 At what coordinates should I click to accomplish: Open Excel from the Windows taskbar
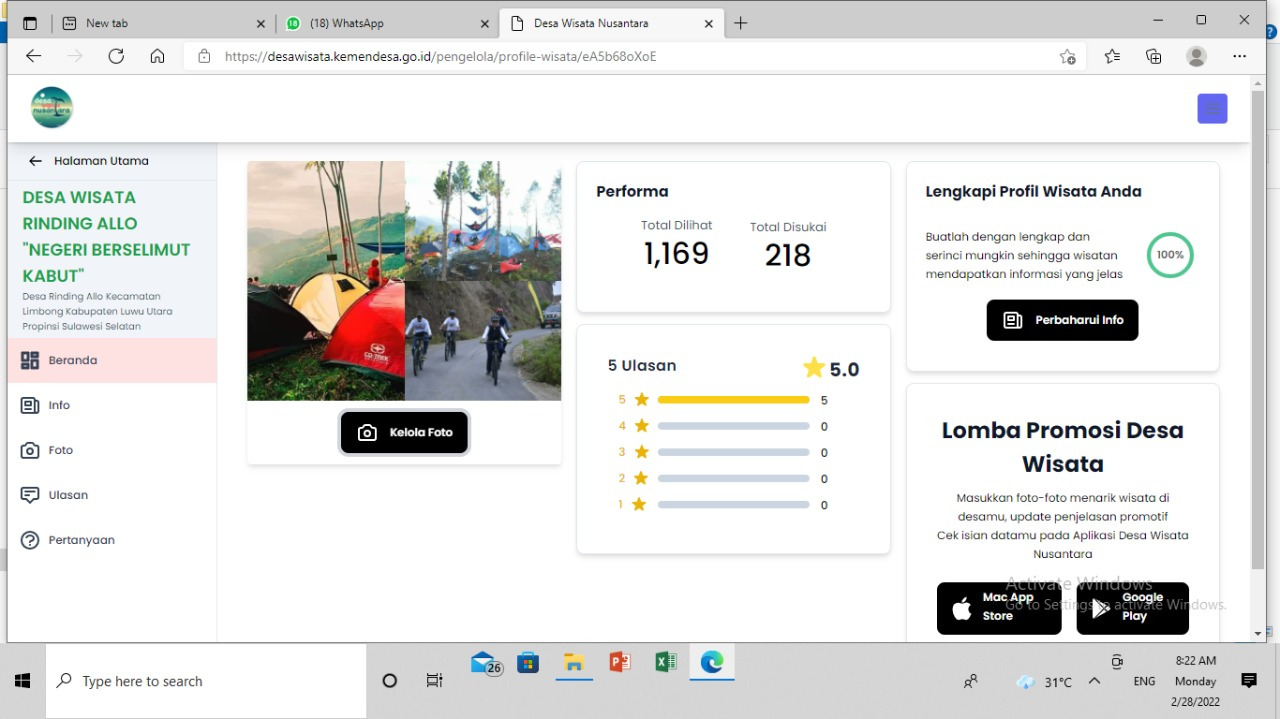pyautogui.click(x=665, y=662)
